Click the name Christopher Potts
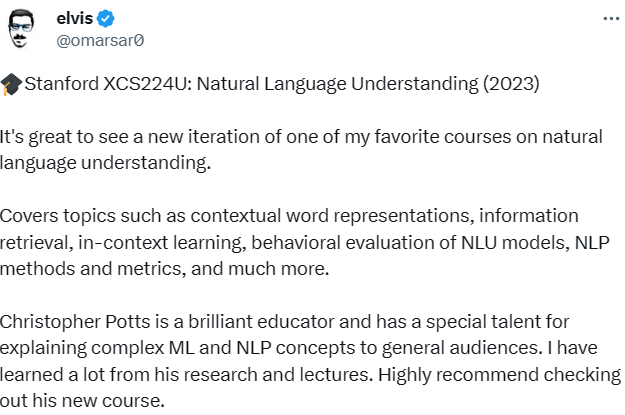The width and height of the screenshot is (625, 415). [75, 322]
